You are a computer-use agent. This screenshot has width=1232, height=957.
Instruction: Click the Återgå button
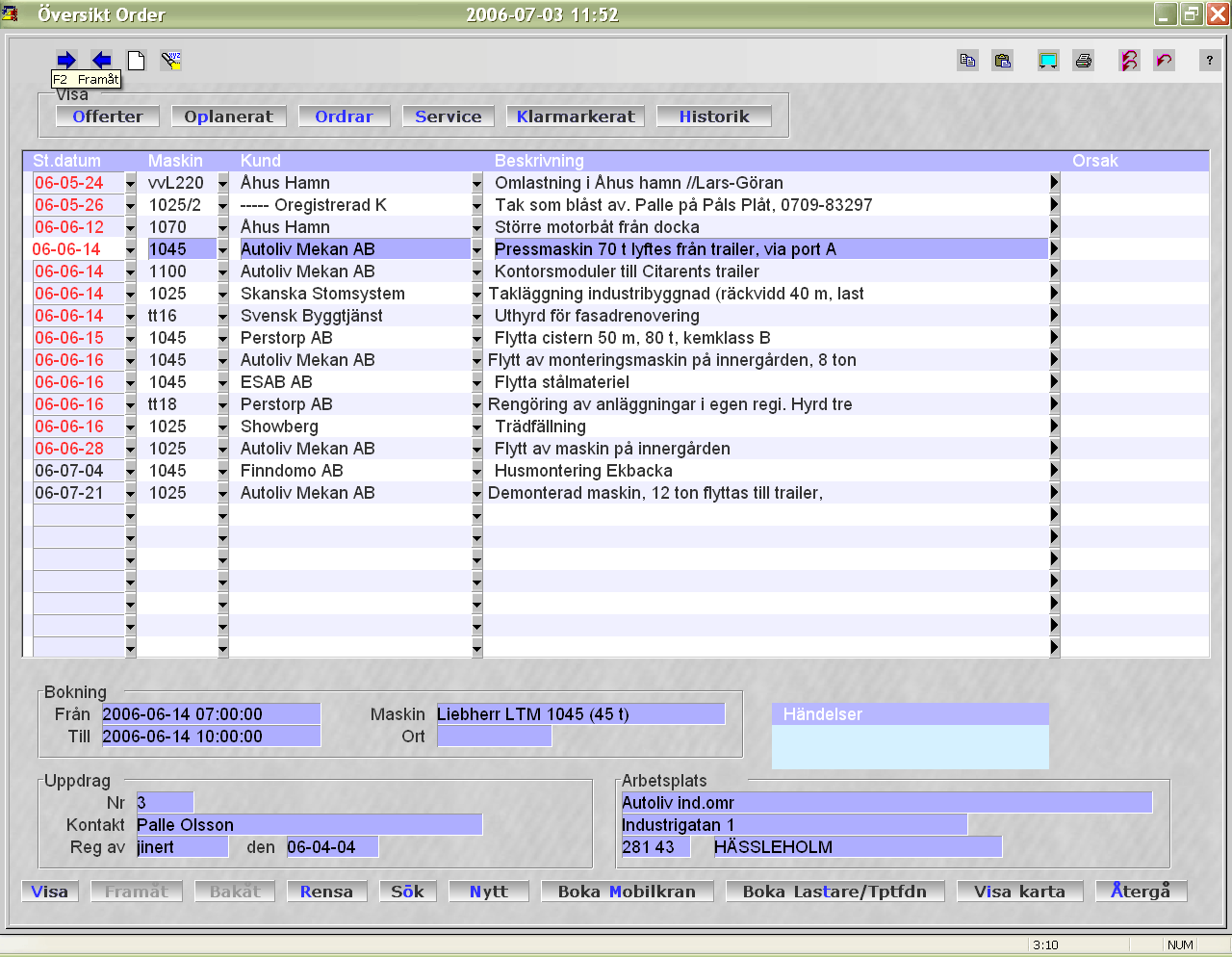click(1142, 892)
